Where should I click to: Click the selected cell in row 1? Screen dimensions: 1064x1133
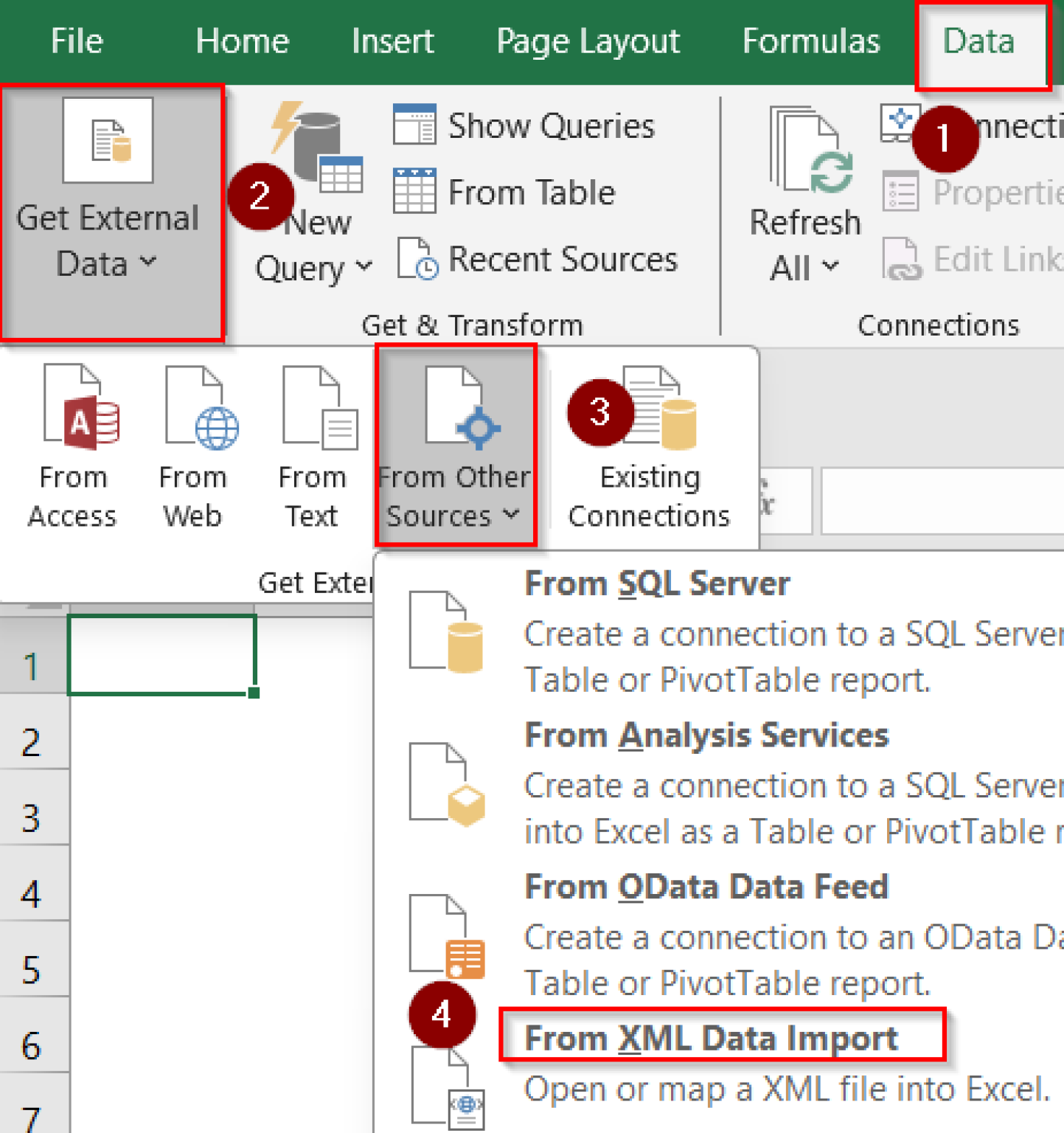click(161, 655)
